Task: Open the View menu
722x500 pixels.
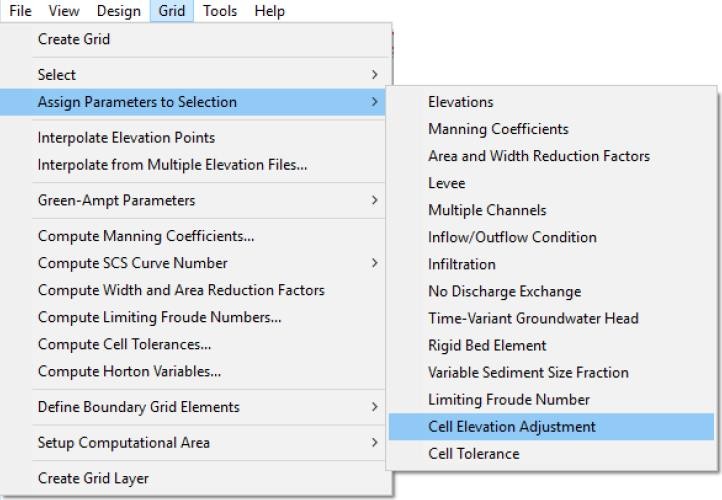Action: [x=64, y=11]
